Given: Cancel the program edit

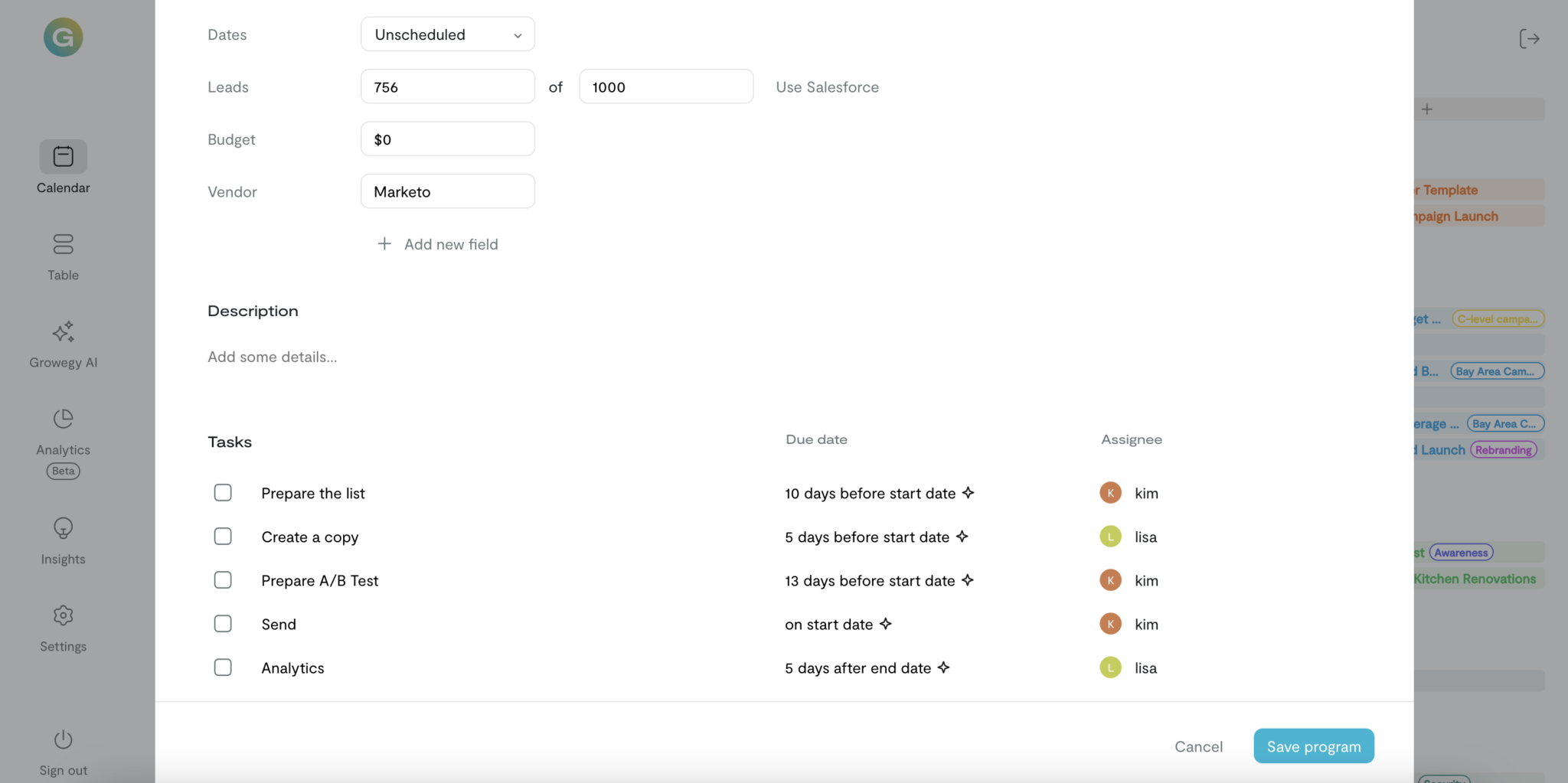Looking at the screenshot, I should pos(1198,746).
